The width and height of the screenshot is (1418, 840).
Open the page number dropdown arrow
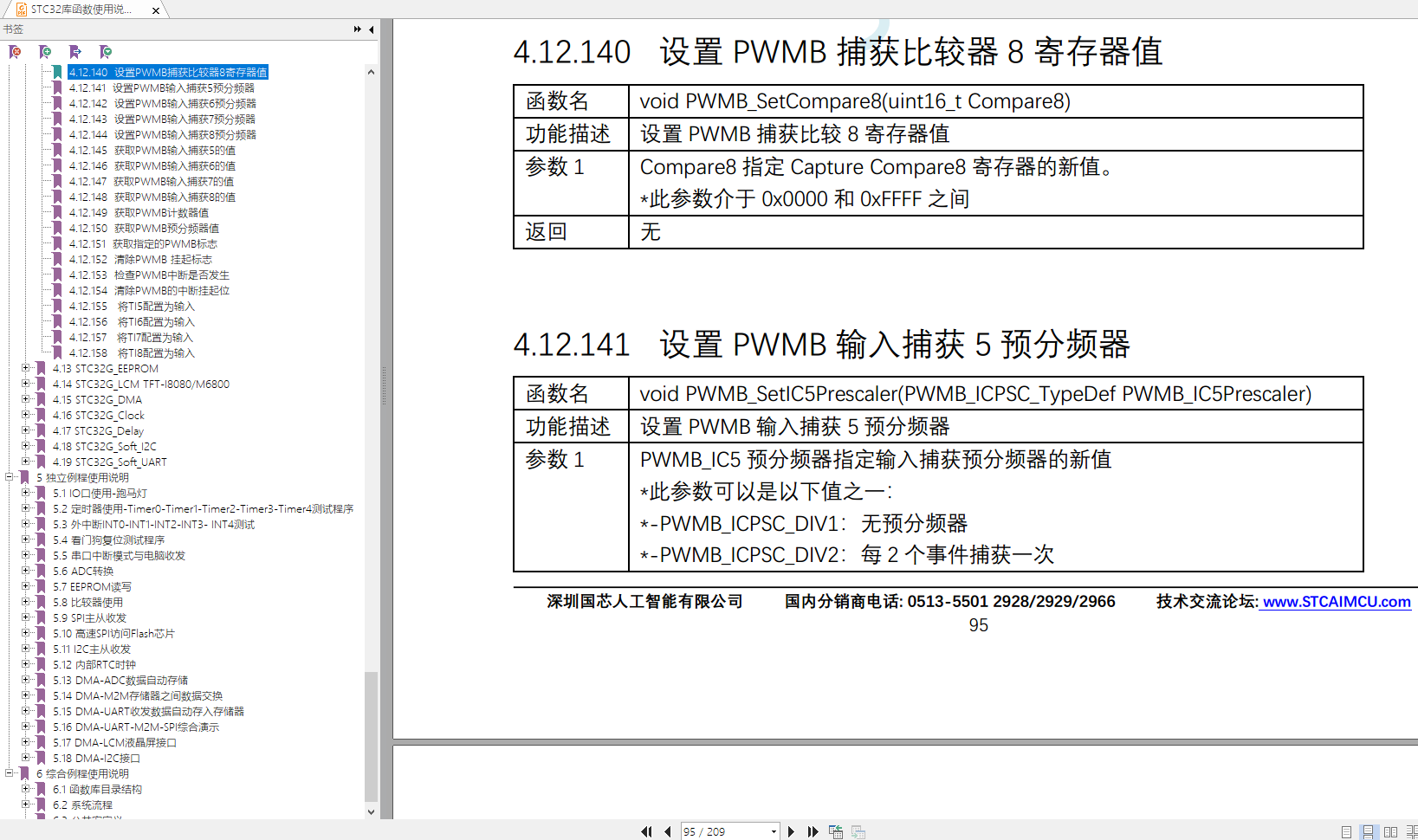774,831
